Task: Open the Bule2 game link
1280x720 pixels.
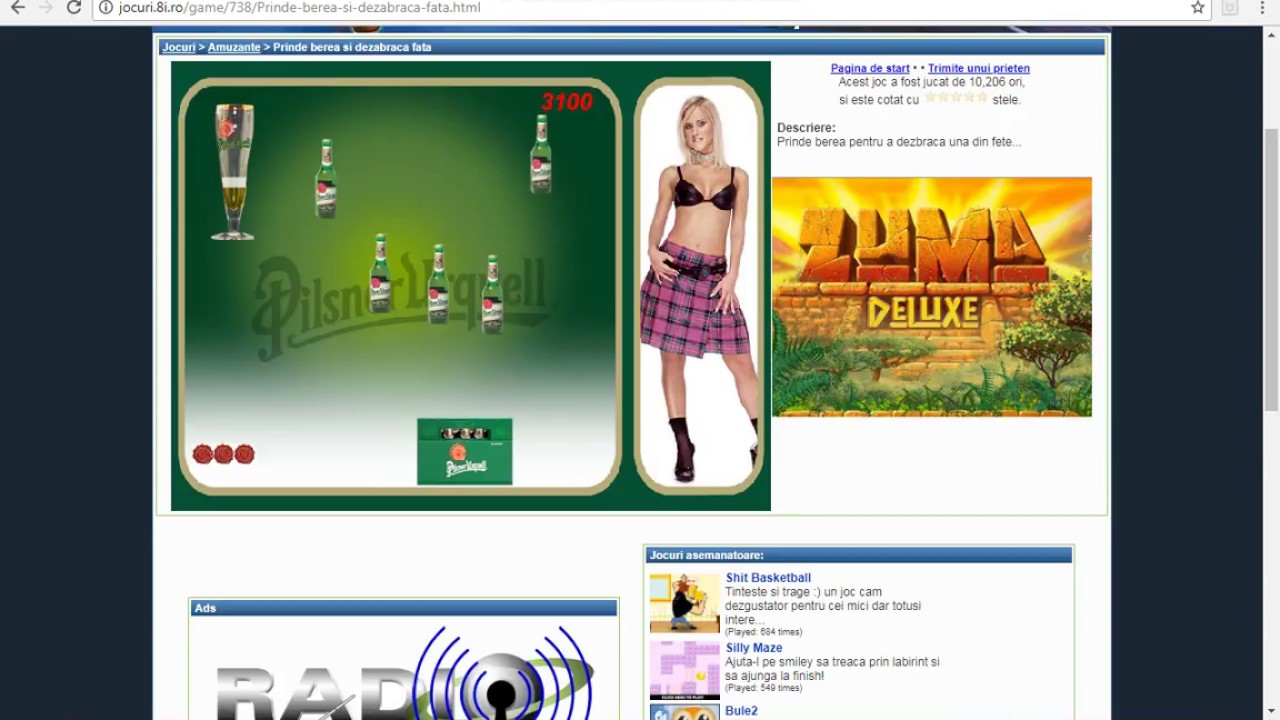Action: 742,711
